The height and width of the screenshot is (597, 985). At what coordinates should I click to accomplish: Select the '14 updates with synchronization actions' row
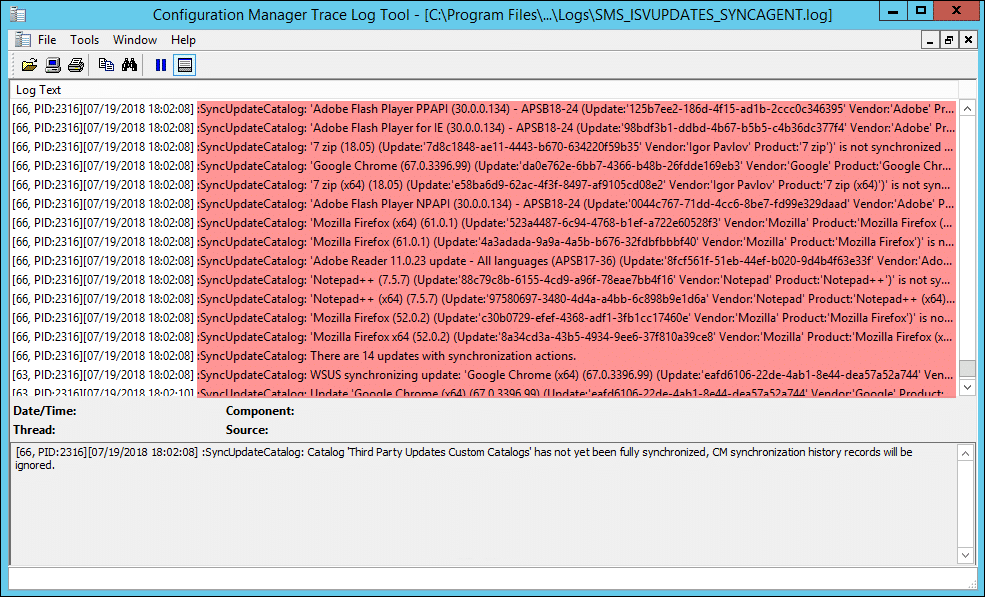point(483,356)
